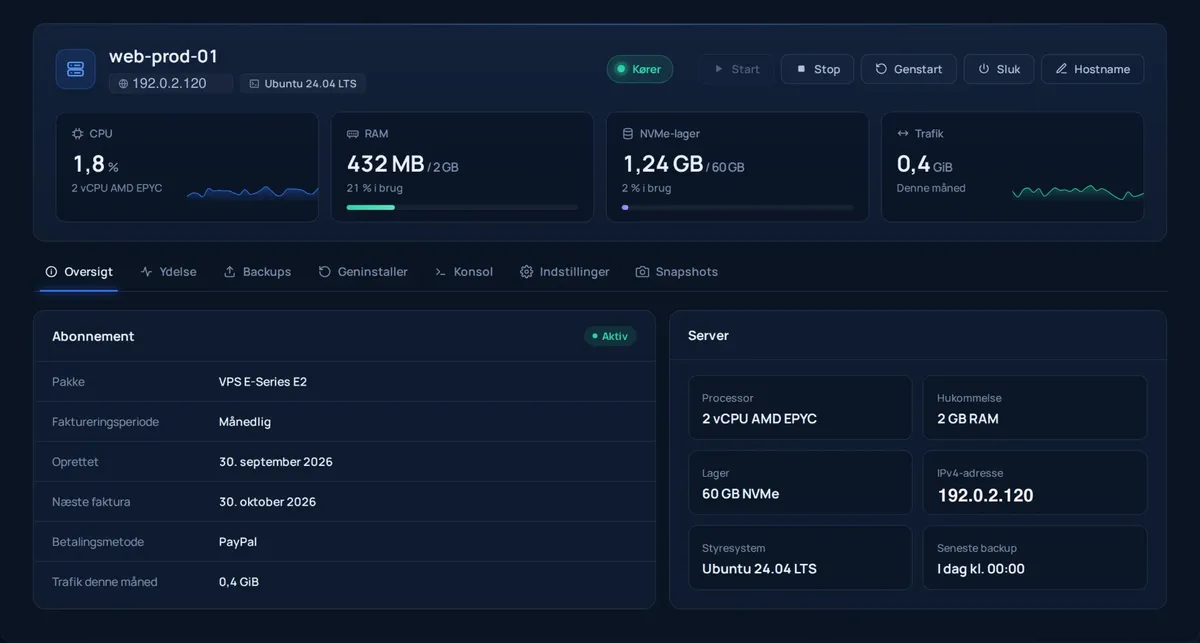Click the Trafik arrows icon
The width and height of the screenshot is (1200, 643).
click(903, 133)
